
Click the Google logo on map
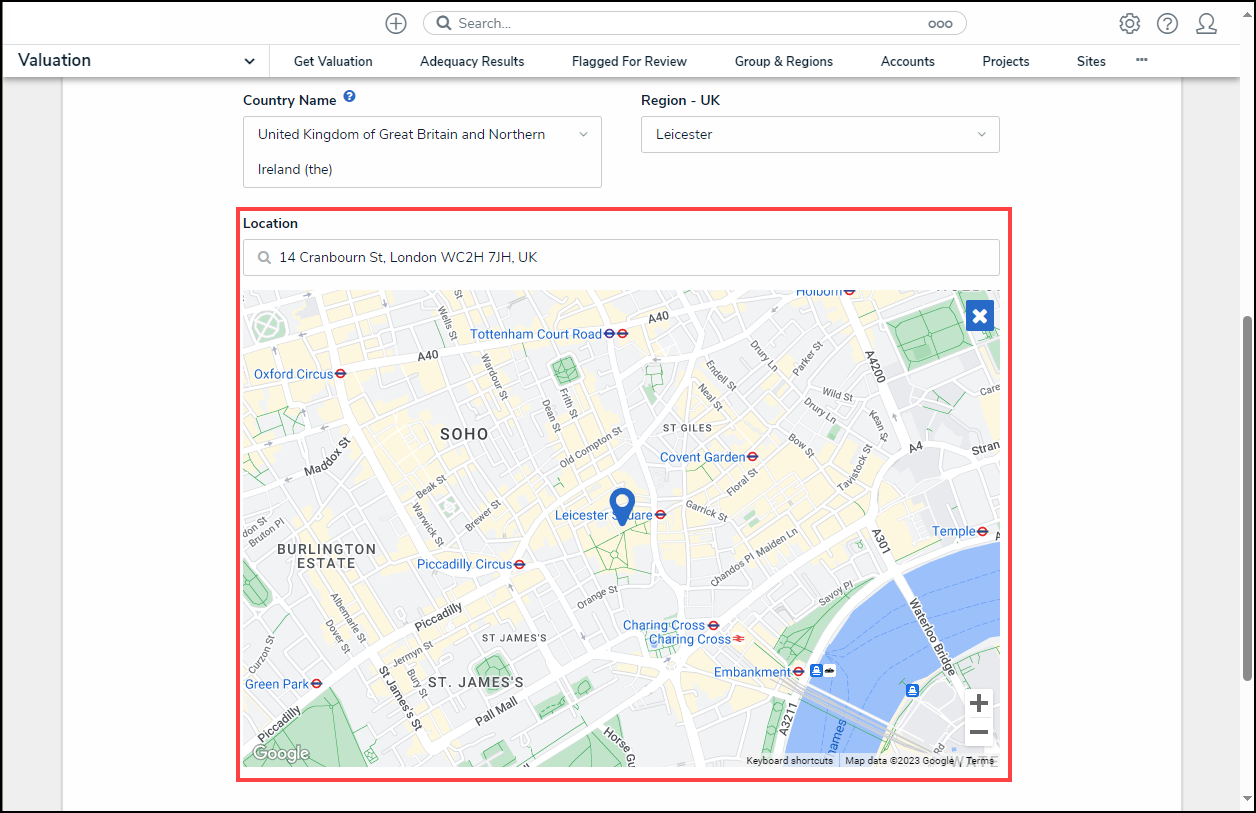tap(280, 754)
